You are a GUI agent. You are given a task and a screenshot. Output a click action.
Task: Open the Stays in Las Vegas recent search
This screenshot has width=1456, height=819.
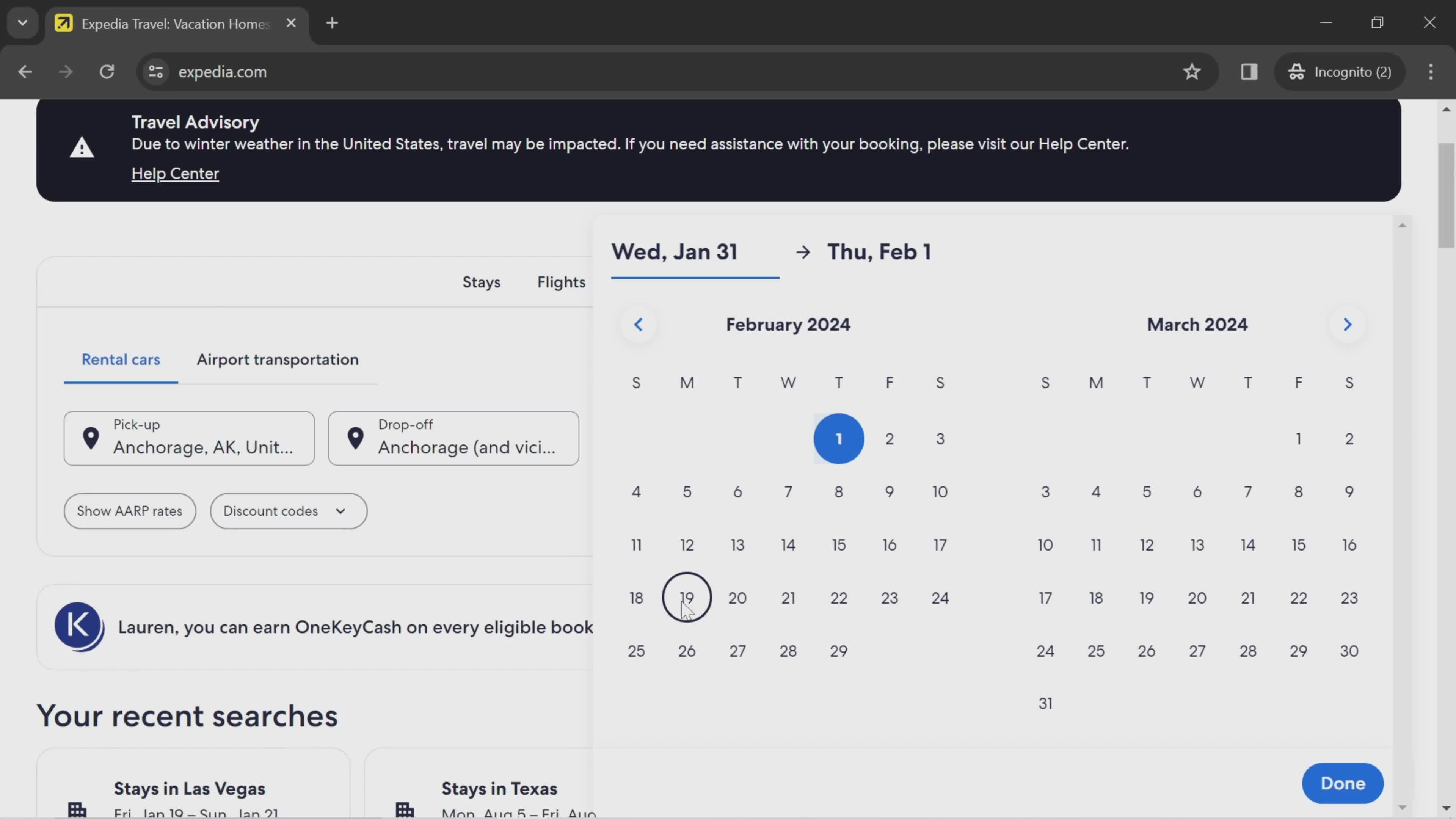click(x=193, y=784)
